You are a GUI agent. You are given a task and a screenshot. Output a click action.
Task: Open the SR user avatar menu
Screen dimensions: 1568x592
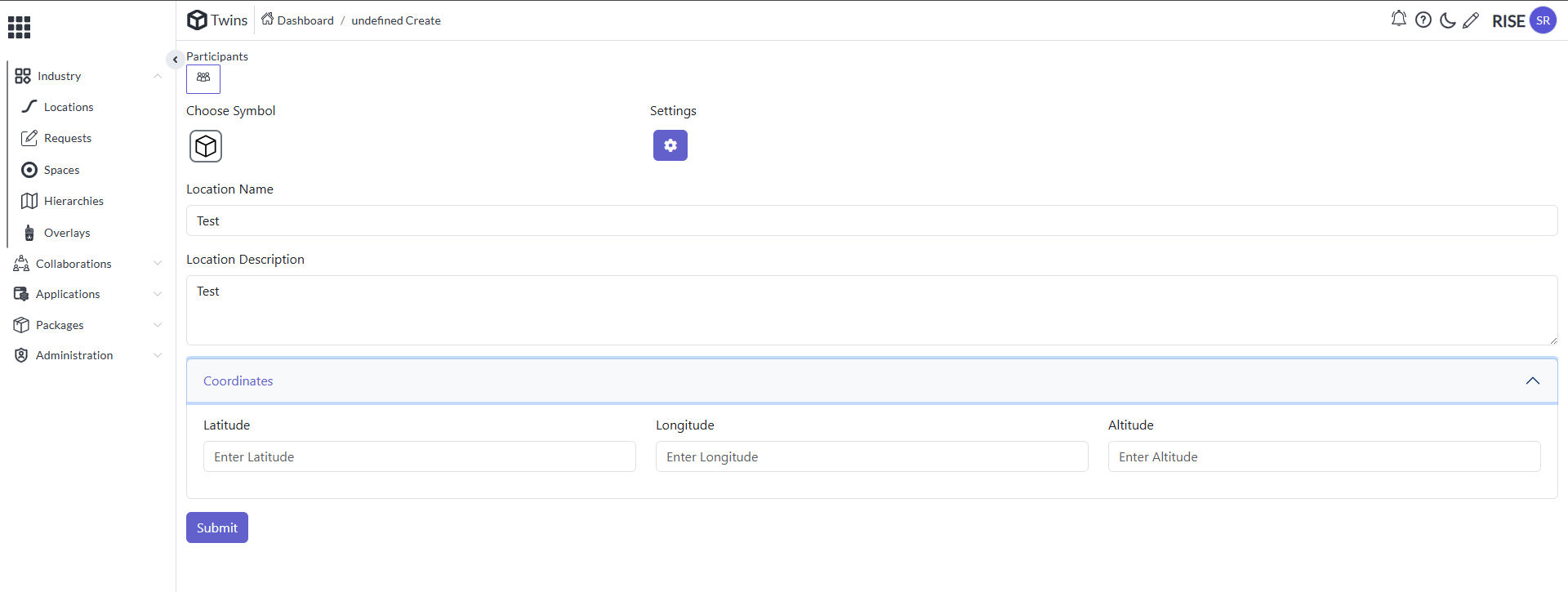point(1543,20)
